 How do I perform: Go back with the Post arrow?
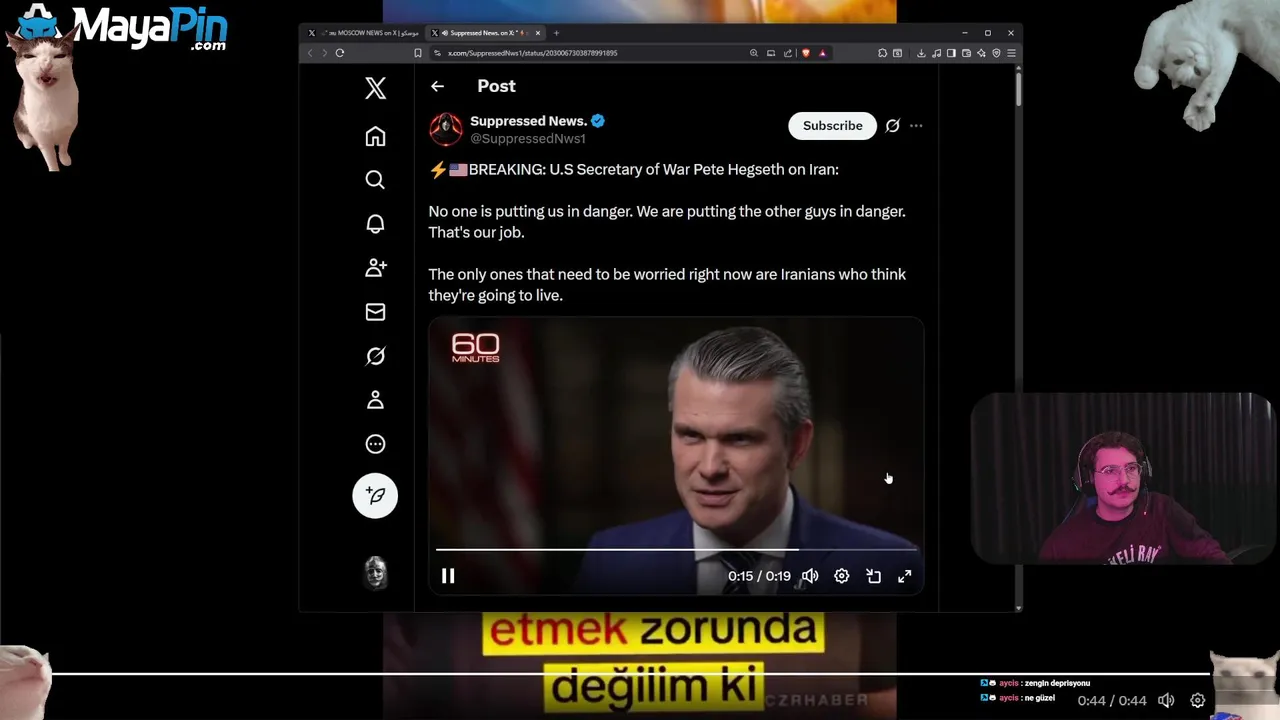pos(437,86)
